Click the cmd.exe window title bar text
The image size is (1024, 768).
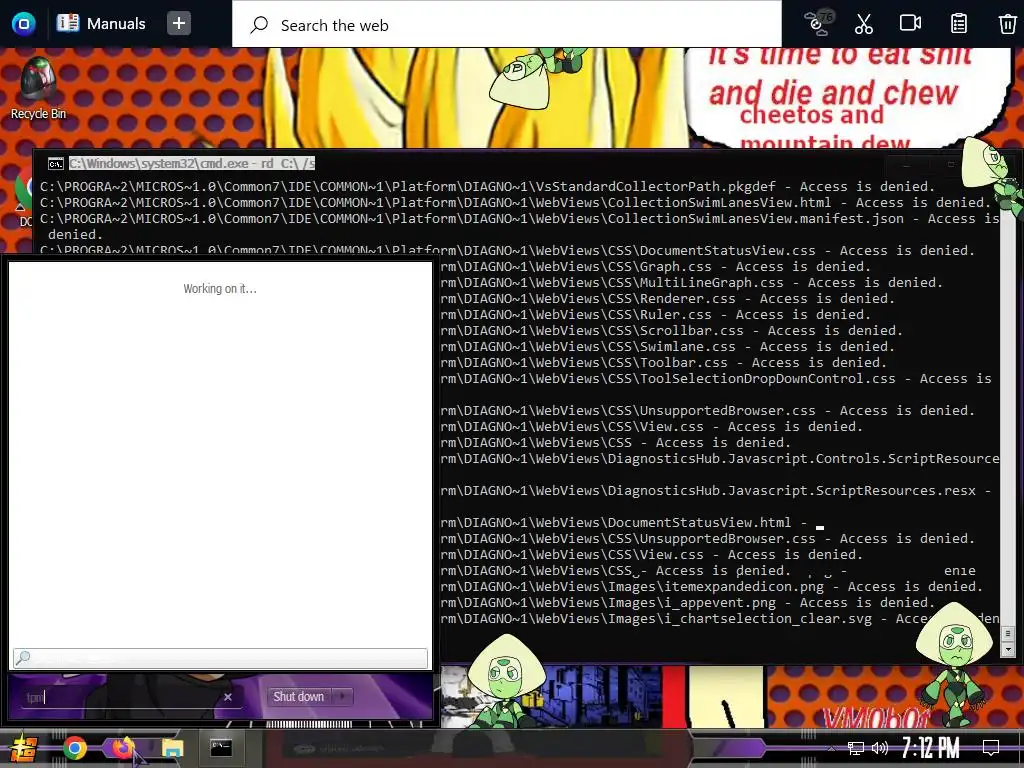(192, 163)
